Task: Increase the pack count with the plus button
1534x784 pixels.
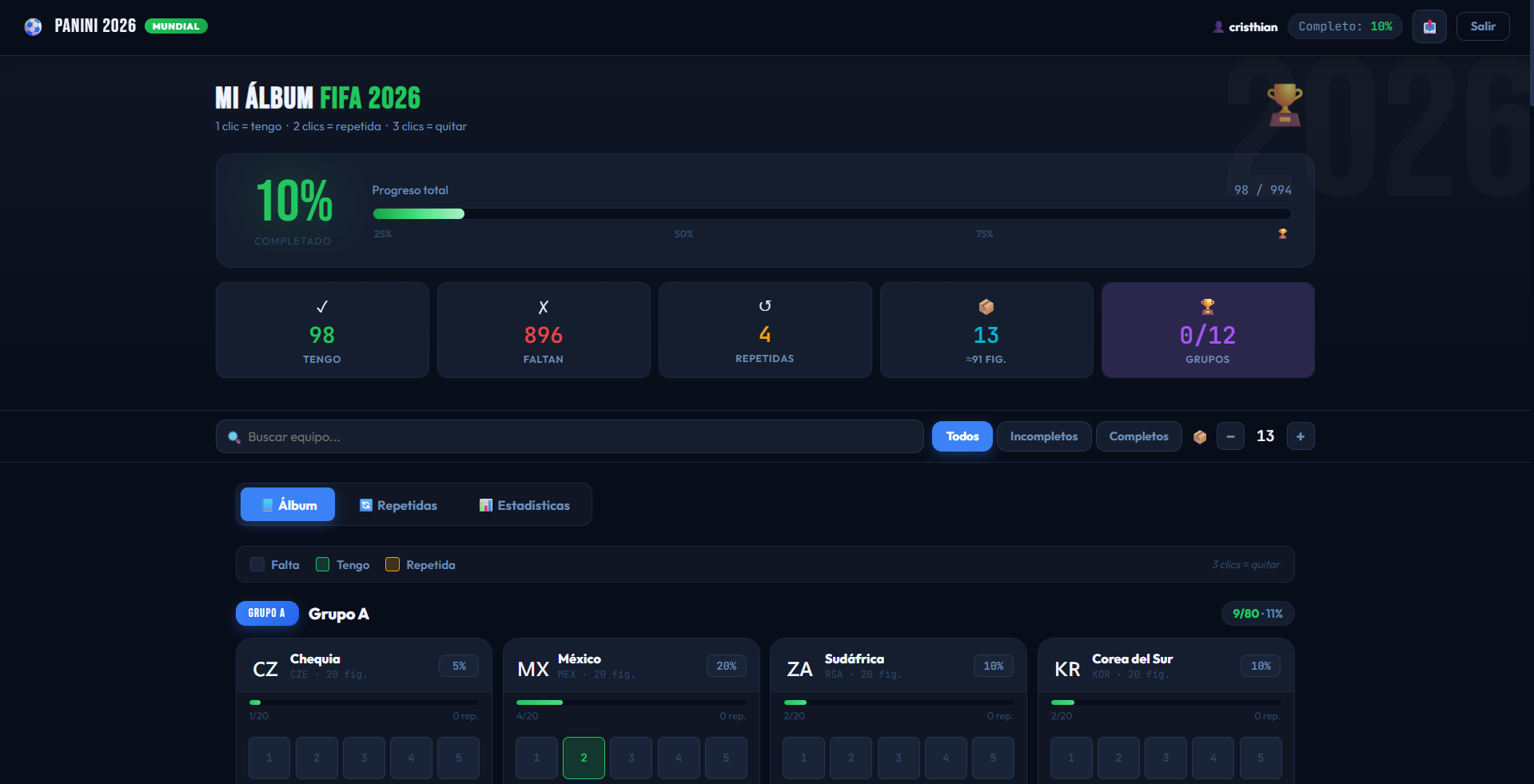Action: coord(1301,436)
